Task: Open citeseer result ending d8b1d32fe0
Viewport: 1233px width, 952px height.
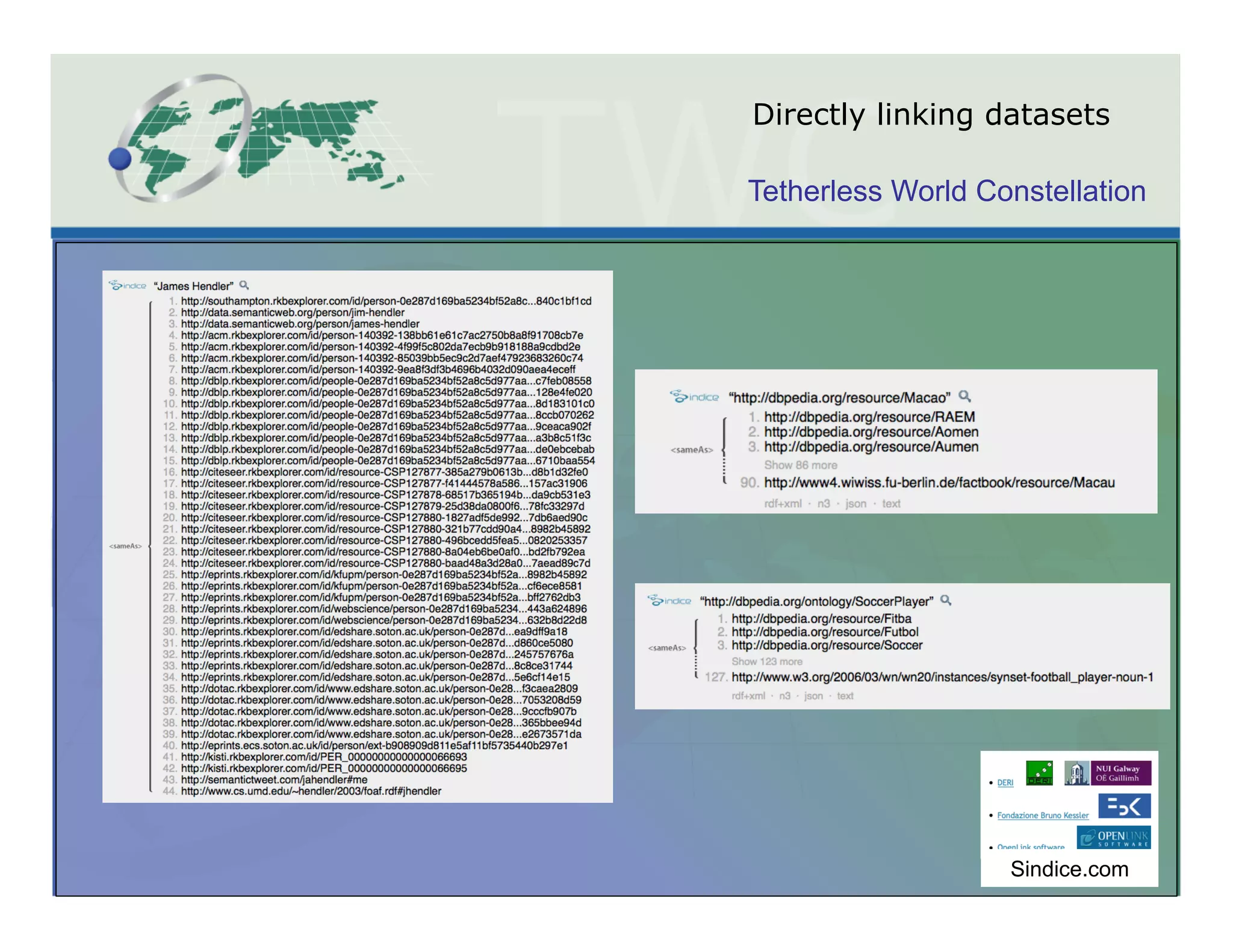Action: (384, 472)
